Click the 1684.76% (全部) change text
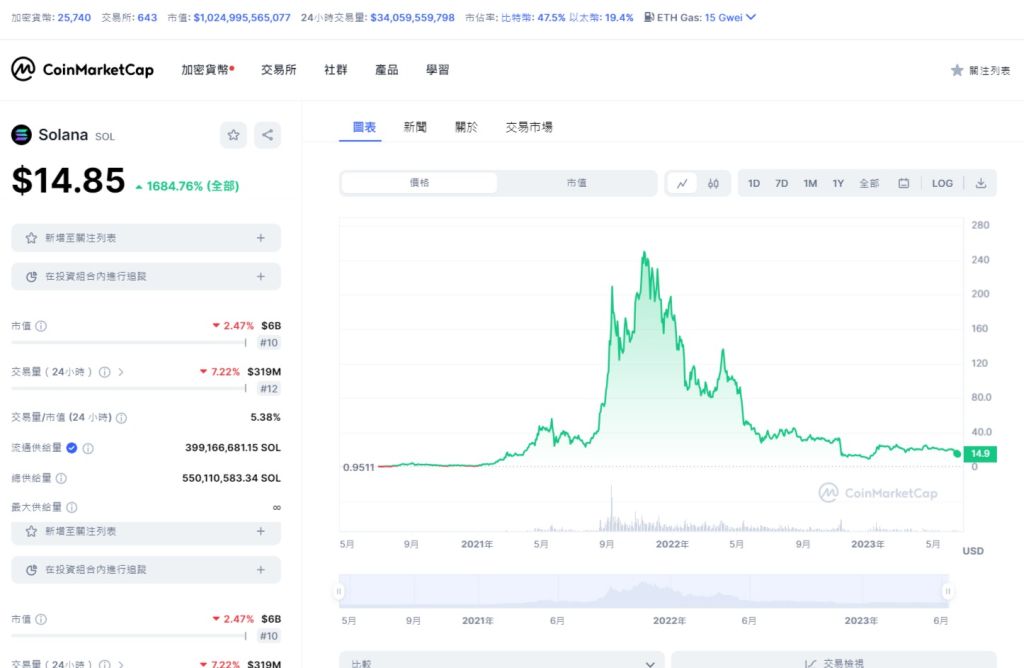Image resolution: width=1024 pixels, height=668 pixels. 193,186
